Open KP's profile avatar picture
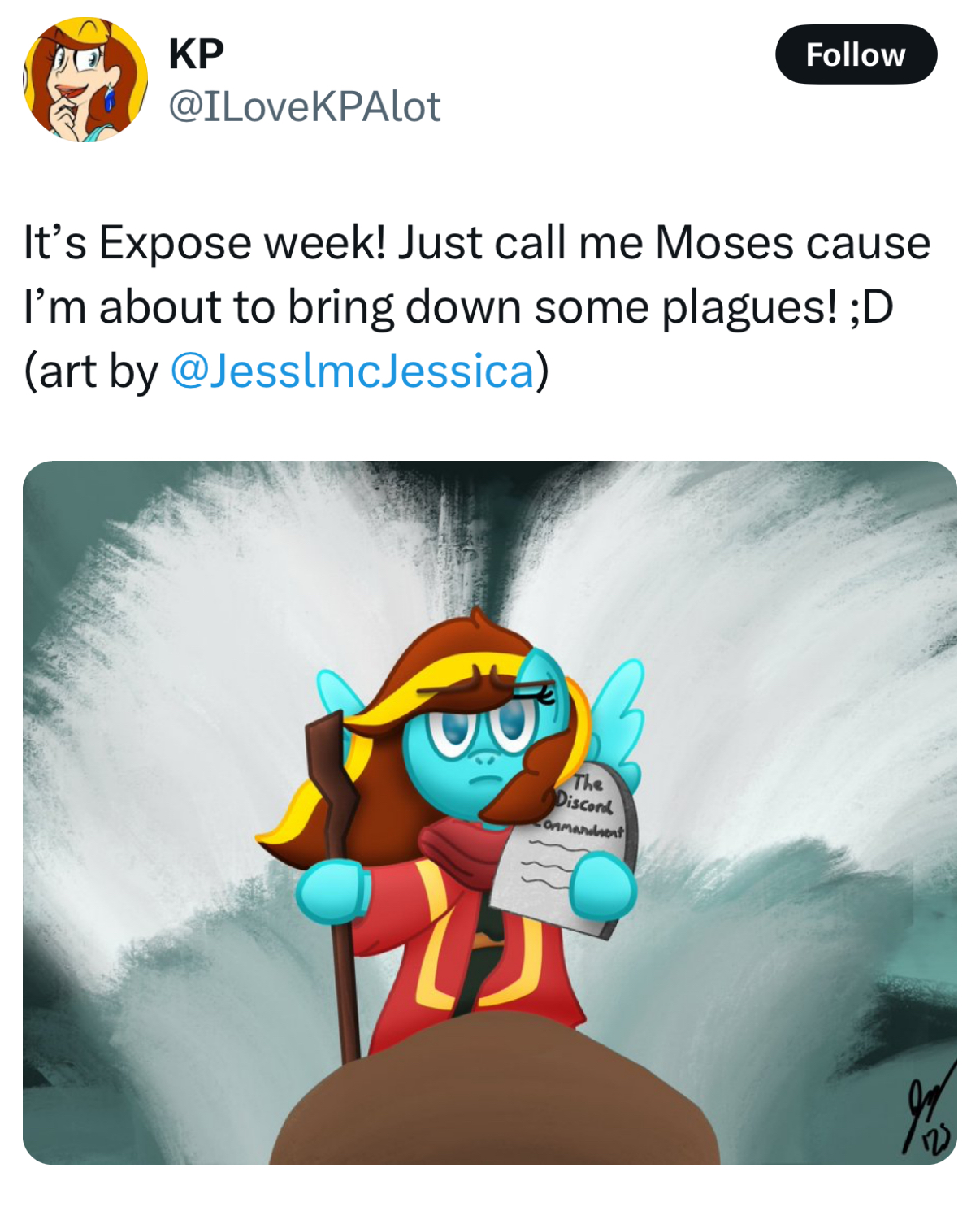The height and width of the screenshot is (1220, 980). 85,80
